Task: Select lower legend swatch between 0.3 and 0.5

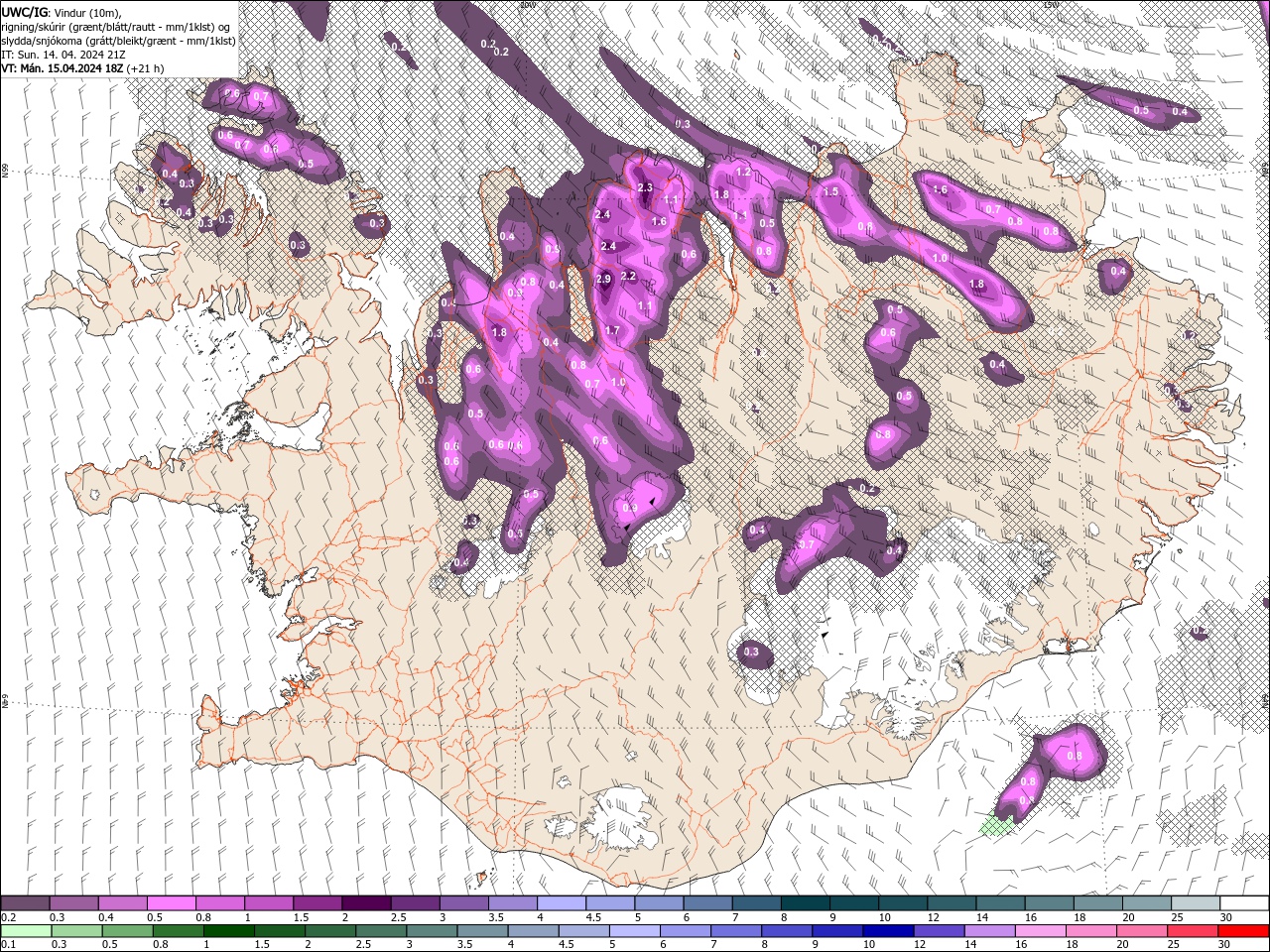Action: tap(74, 931)
